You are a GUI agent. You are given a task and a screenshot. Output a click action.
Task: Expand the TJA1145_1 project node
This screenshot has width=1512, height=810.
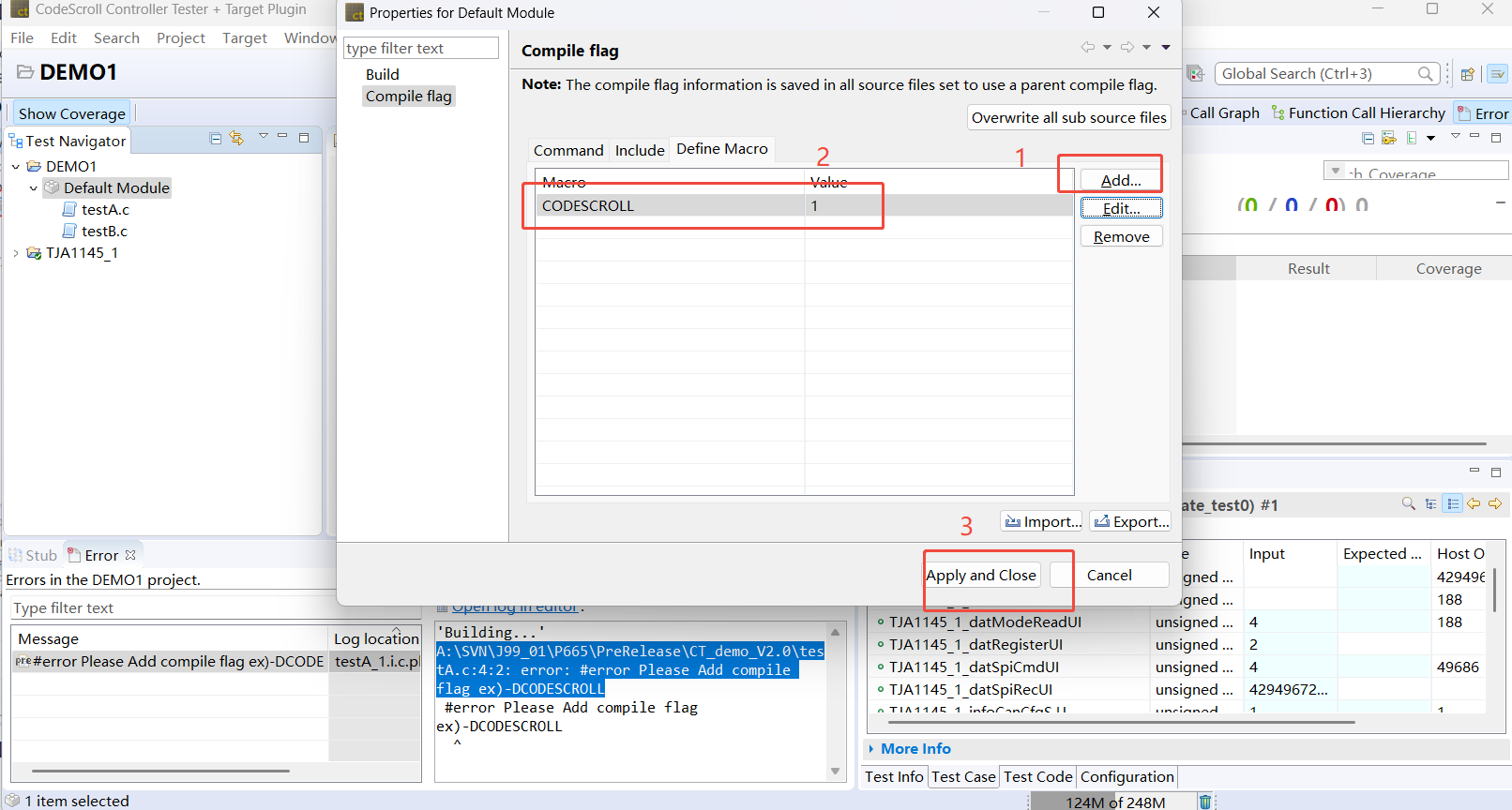point(16,253)
